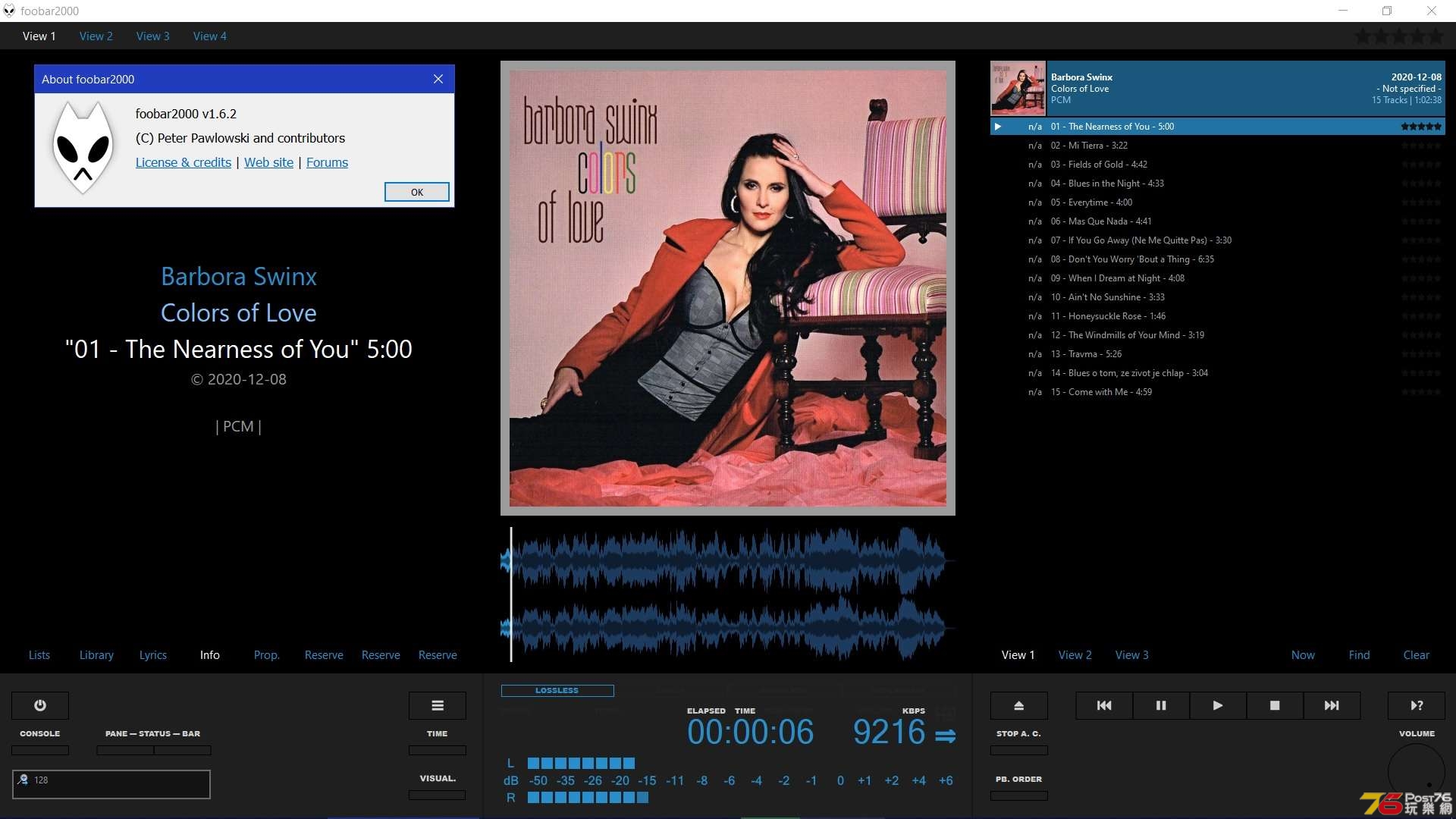Pause the playback
This screenshot has width=1456, height=819.
(x=1161, y=705)
